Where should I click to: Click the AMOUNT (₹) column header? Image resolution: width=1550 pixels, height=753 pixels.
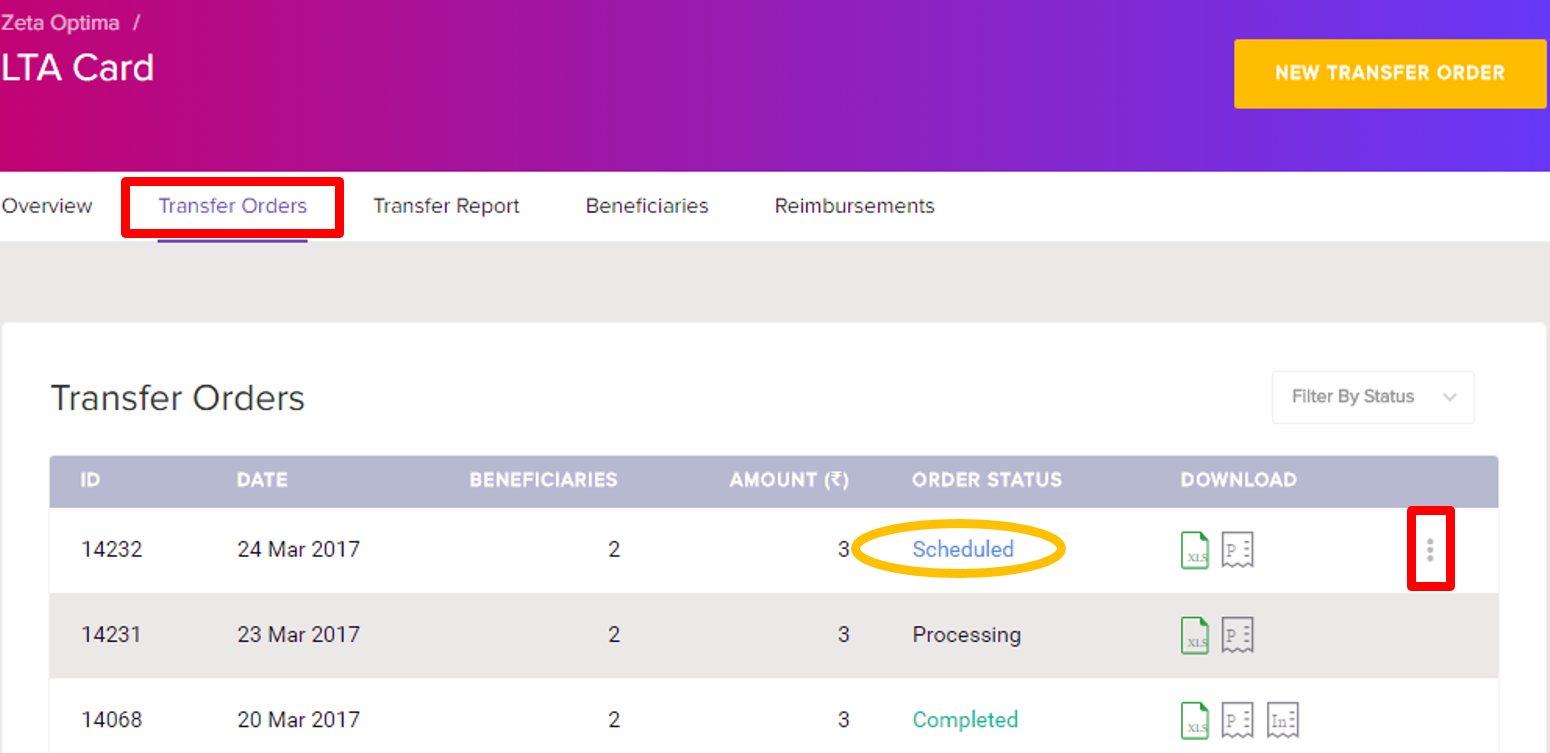point(789,480)
